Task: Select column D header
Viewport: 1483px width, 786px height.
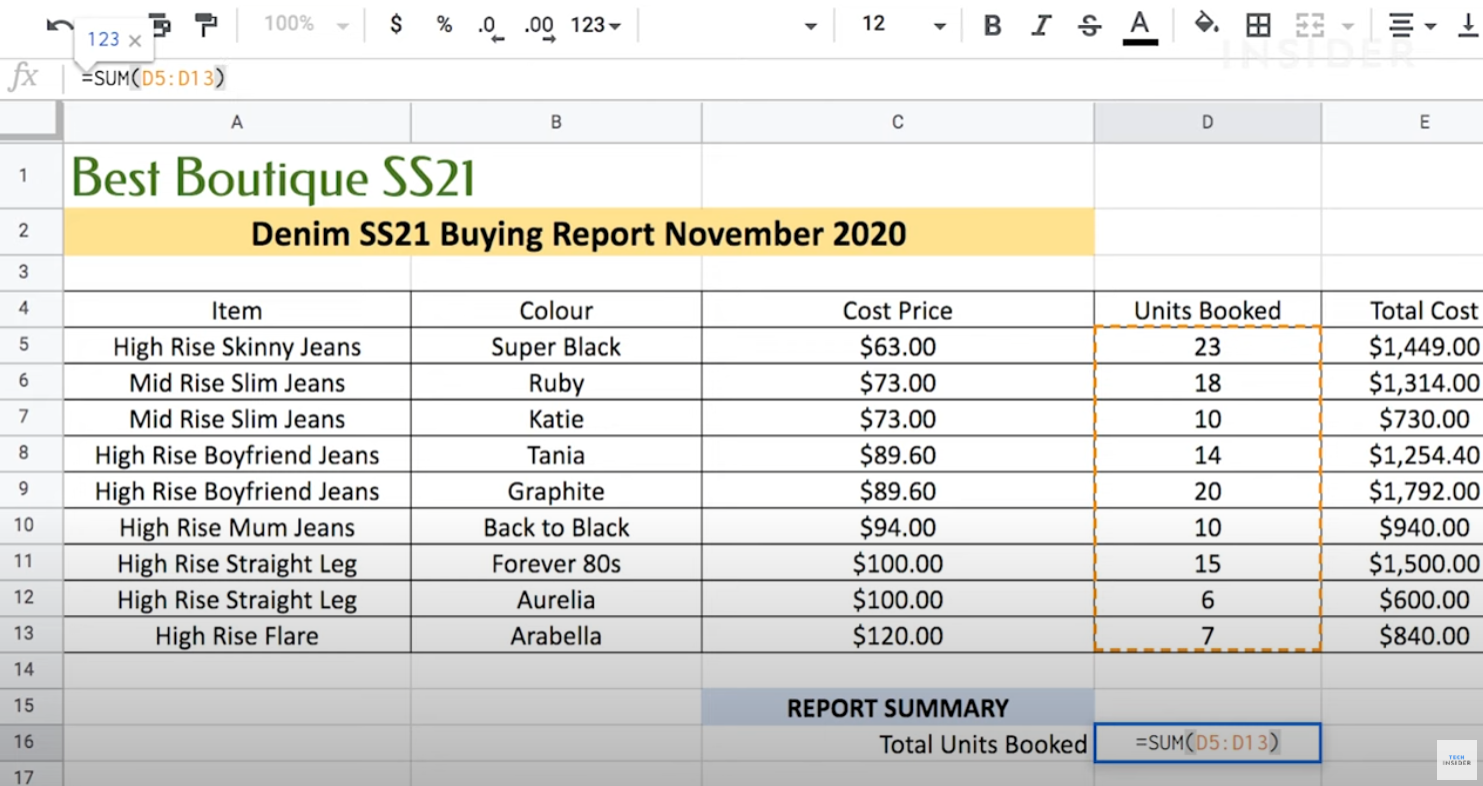Action: click(x=1208, y=122)
